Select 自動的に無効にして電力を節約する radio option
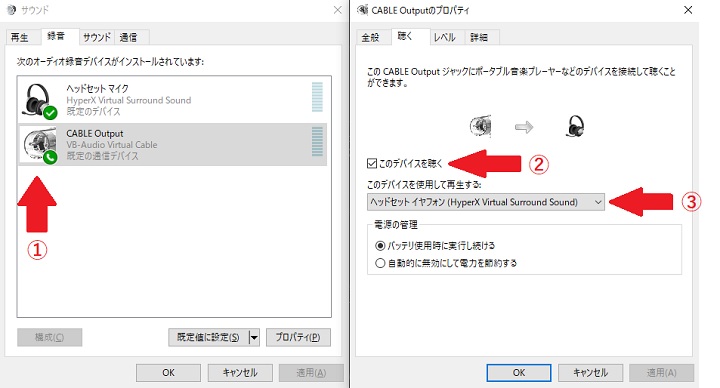Screen dimensions: 720x388 380,263
